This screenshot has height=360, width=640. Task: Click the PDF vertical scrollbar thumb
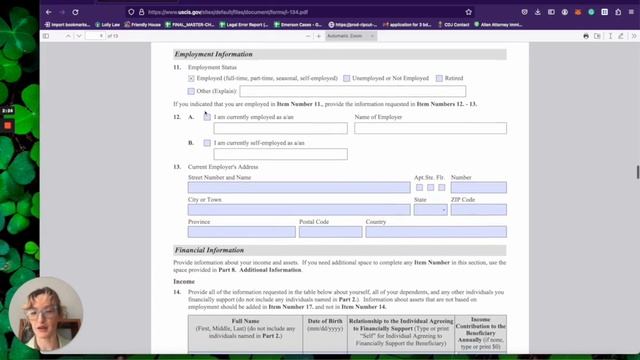click(x=638, y=172)
